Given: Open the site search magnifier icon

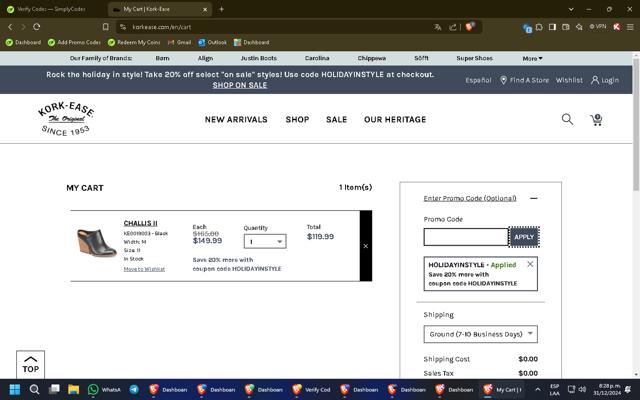Looking at the screenshot, I should [x=567, y=119].
